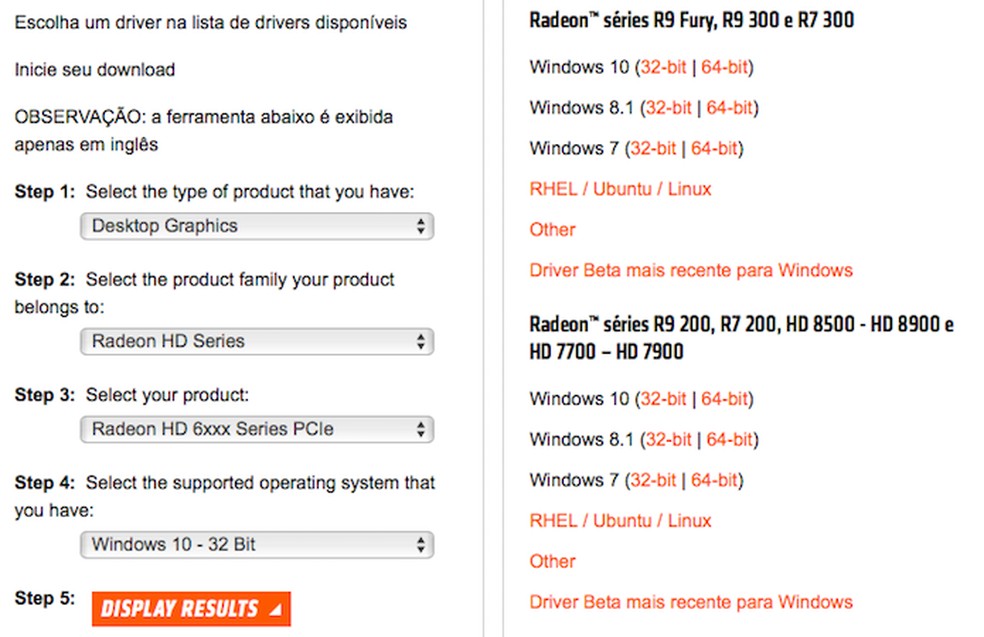The image size is (984, 637).
Task: Click the Other link under R9 200 series
Action: 552,561
